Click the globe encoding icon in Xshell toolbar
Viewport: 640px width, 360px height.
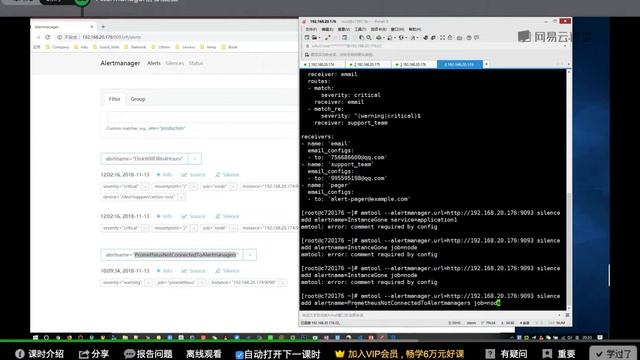coord(401,38)
